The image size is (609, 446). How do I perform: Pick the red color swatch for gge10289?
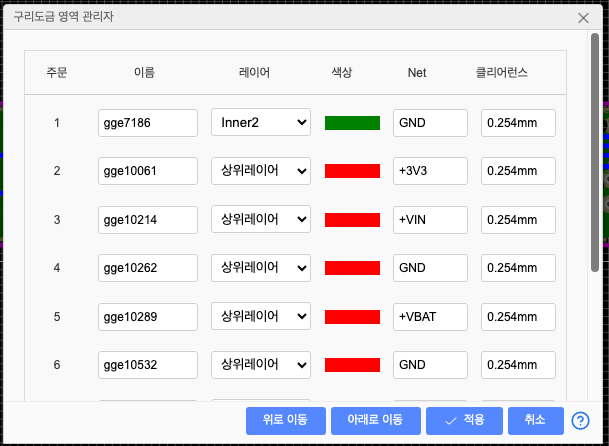tap(352, 317)
